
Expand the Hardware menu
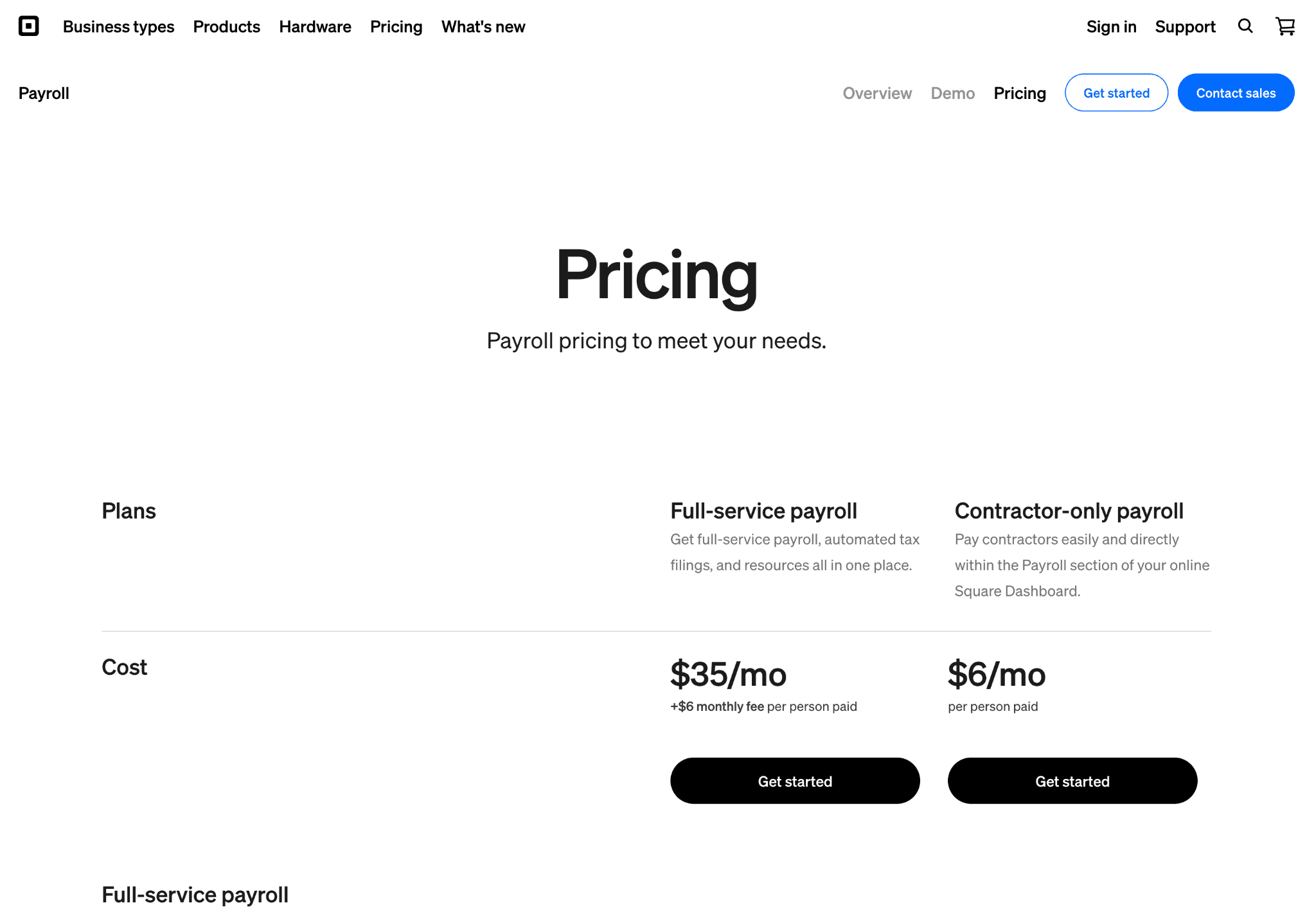(x=316, y=26)
